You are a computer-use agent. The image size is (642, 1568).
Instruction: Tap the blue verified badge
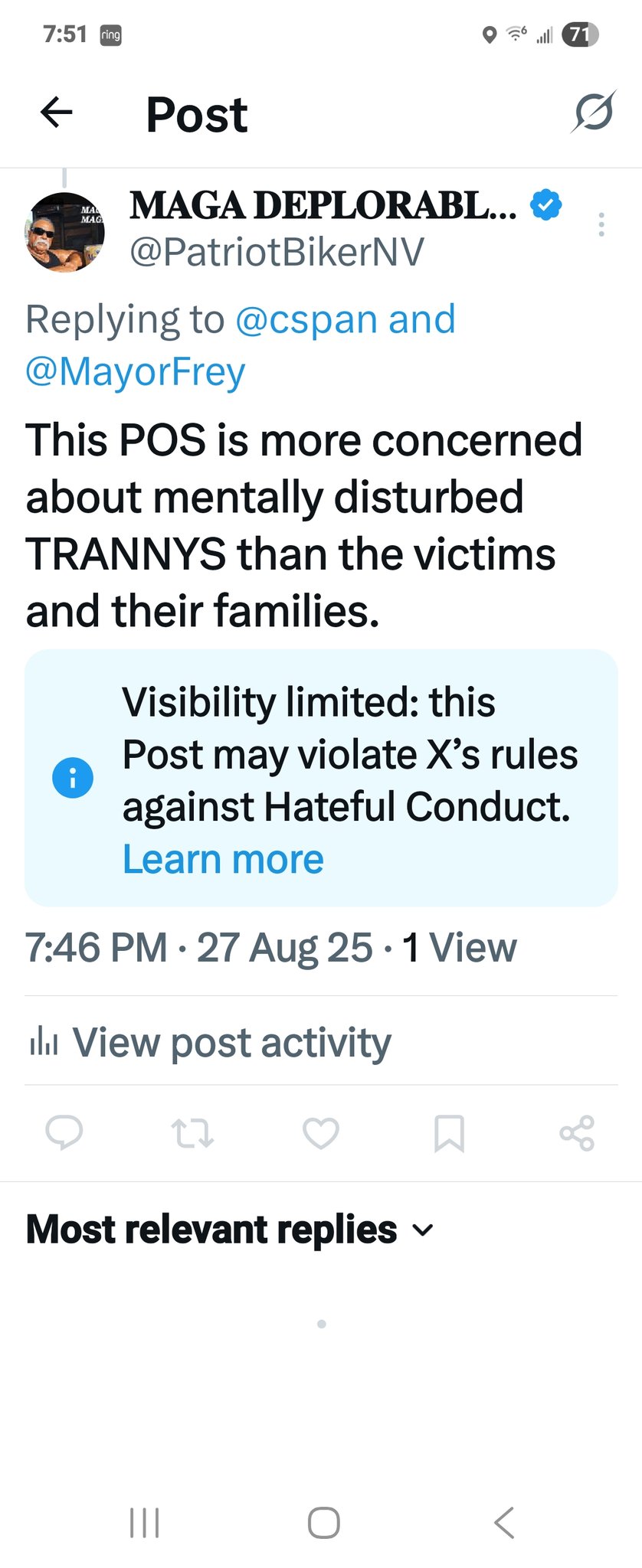pos(546,204)
